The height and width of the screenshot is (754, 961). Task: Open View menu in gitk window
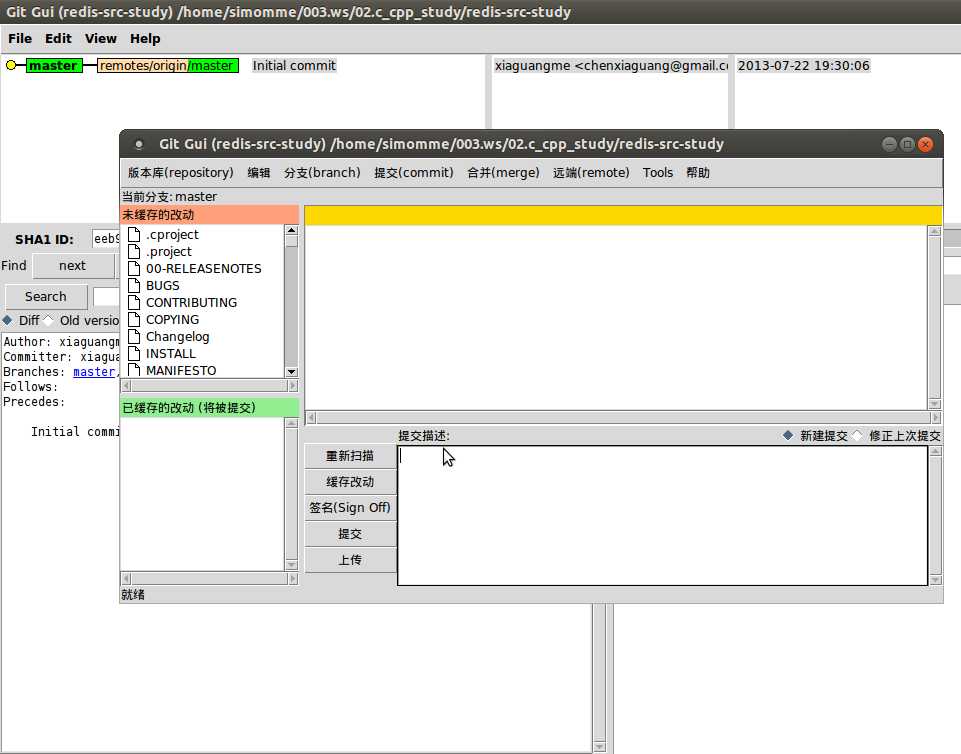pyautogui.click(x=101, y=39)
